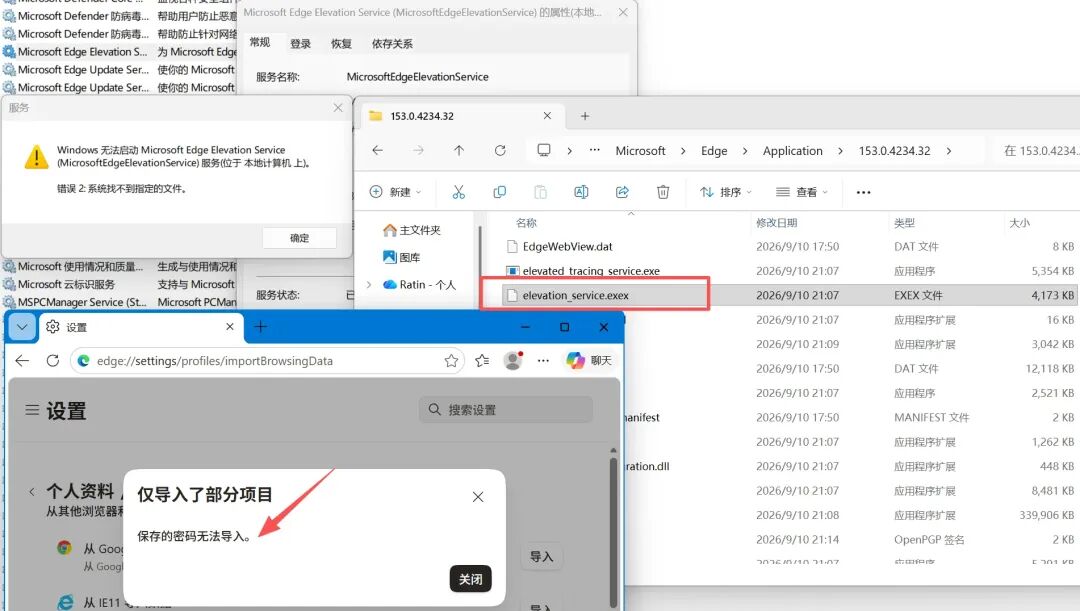Click the Explorer back arrow
Image resolution: width=1080 pixels, height=611 pixels.
tap(377, 150)
